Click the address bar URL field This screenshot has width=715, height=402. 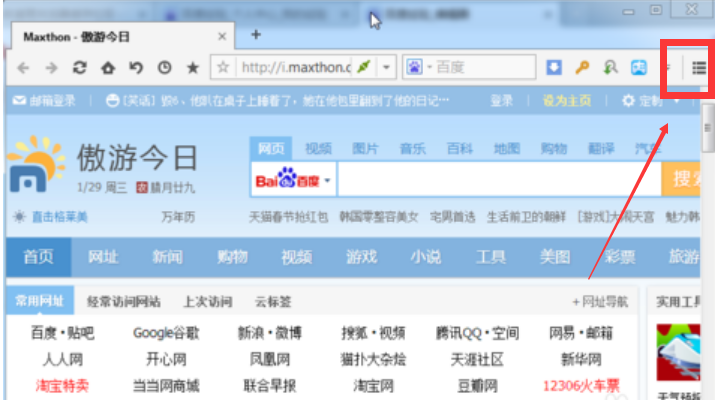coord(295,67)
